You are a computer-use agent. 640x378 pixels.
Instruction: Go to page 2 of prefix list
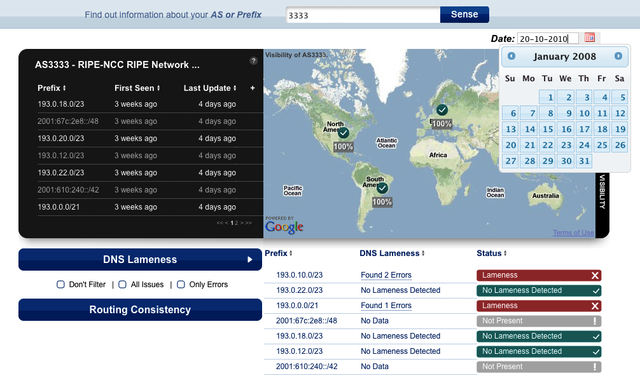click(x=236, y=223)
